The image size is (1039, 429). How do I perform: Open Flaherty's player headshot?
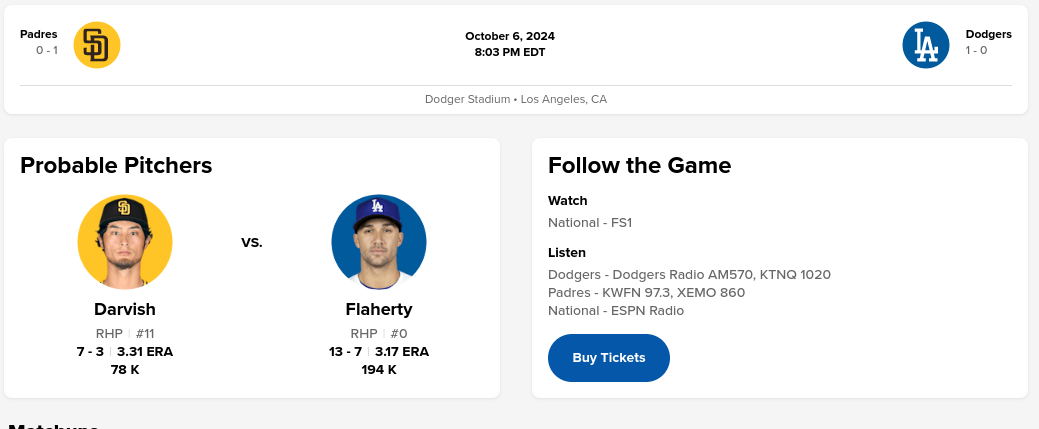click(x=379, y=242)
